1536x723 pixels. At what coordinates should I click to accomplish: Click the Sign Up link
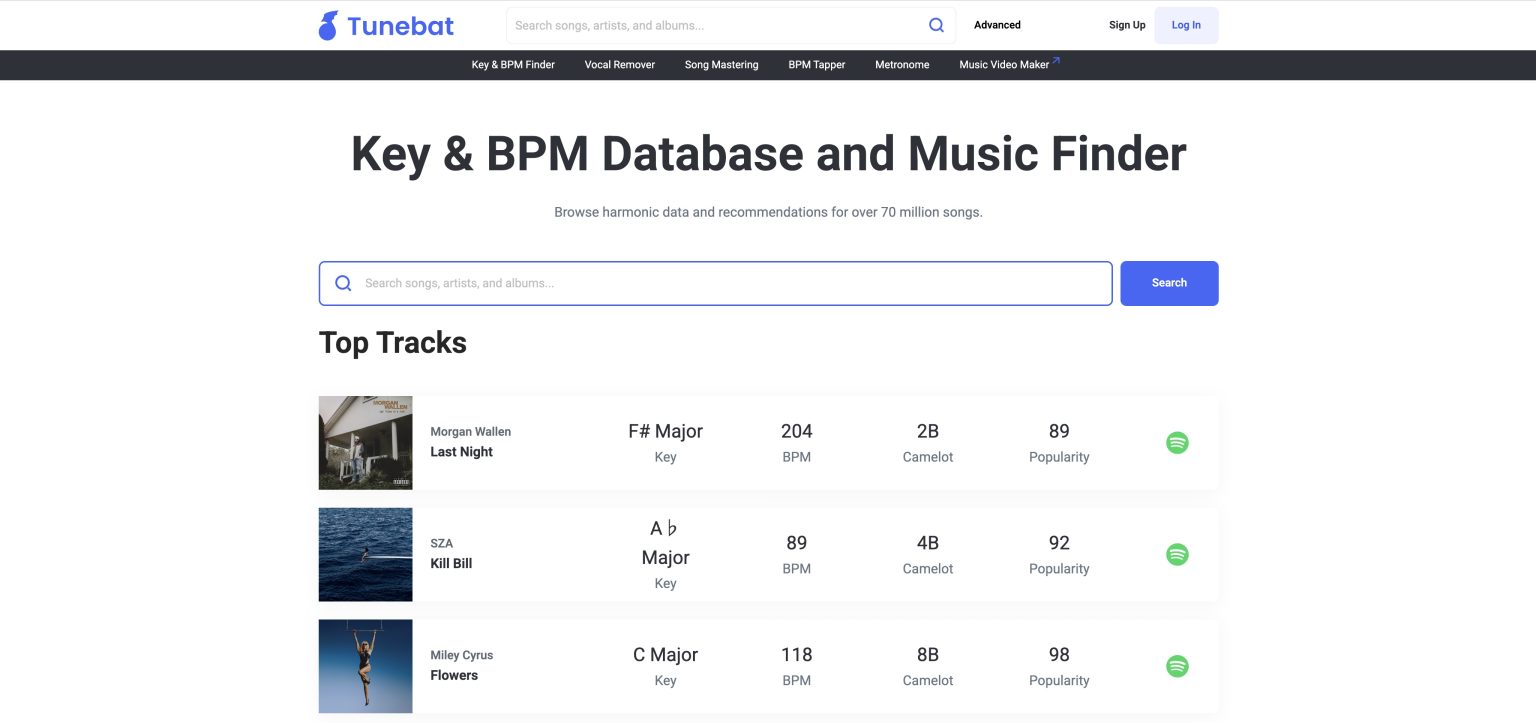[x=1126, y=25]
